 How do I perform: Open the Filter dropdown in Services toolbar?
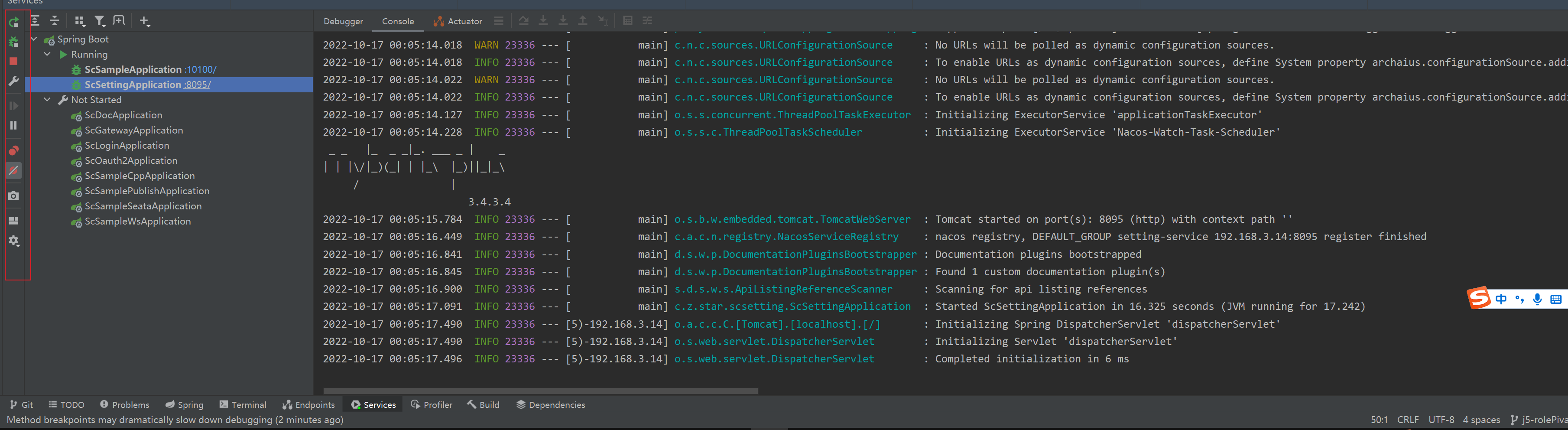click(x=100, y=21)
